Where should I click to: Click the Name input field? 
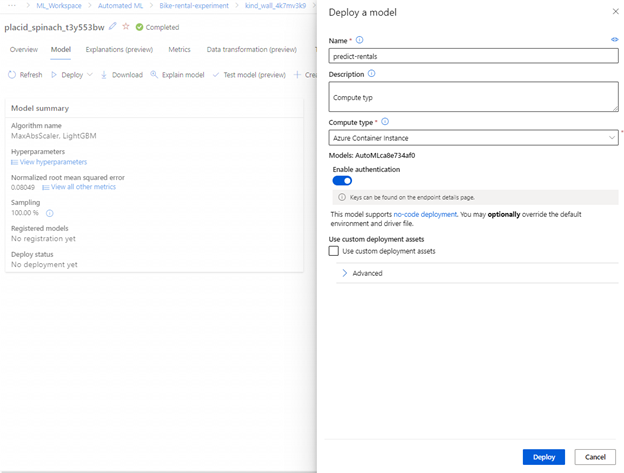click(472, 56)
